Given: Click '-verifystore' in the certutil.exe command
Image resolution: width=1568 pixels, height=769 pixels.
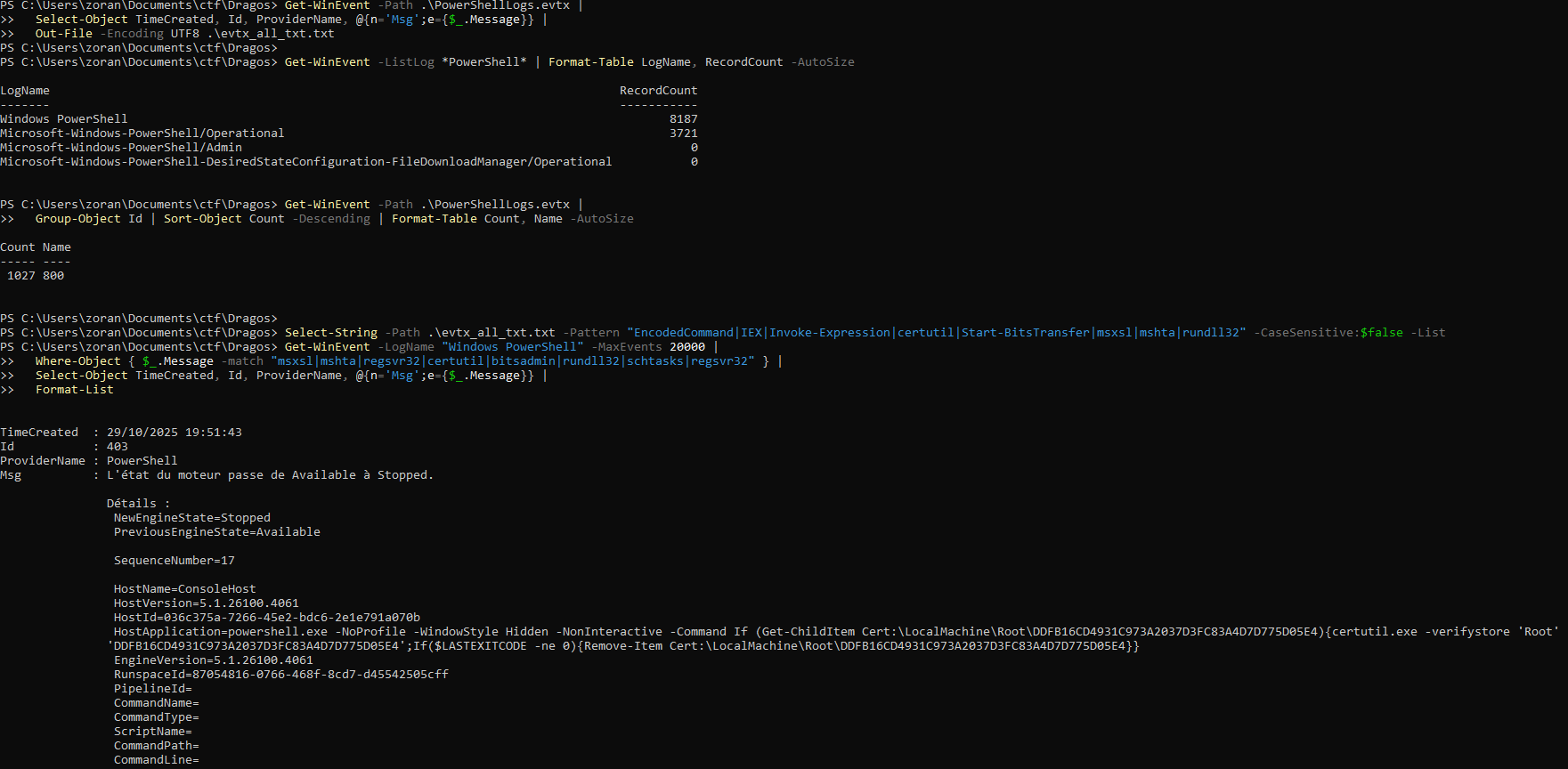Looking at the screenshot, I should point(1467,631).
